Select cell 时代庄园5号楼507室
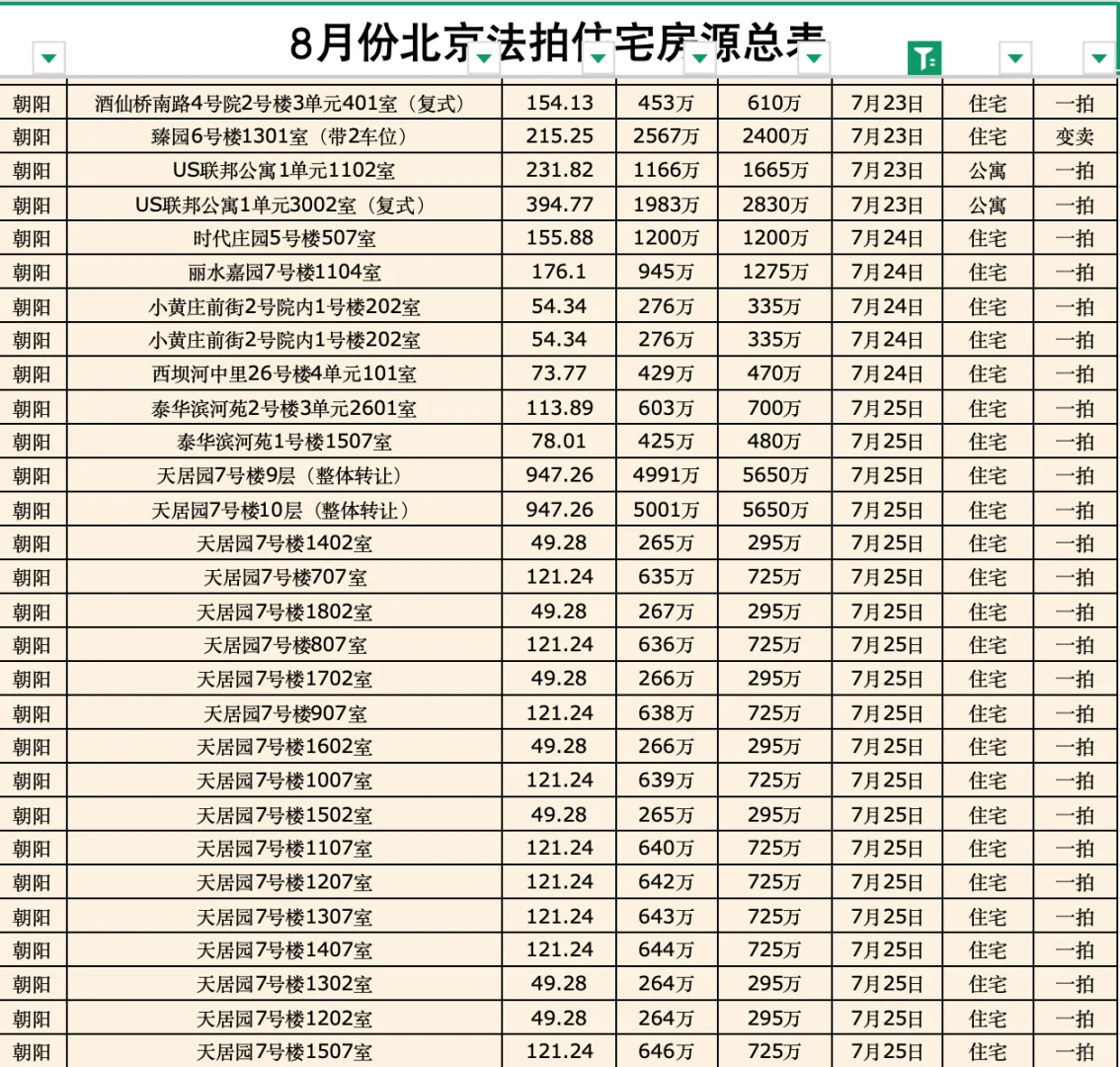The image size is (1120, 1067). [x=284, y=238]
